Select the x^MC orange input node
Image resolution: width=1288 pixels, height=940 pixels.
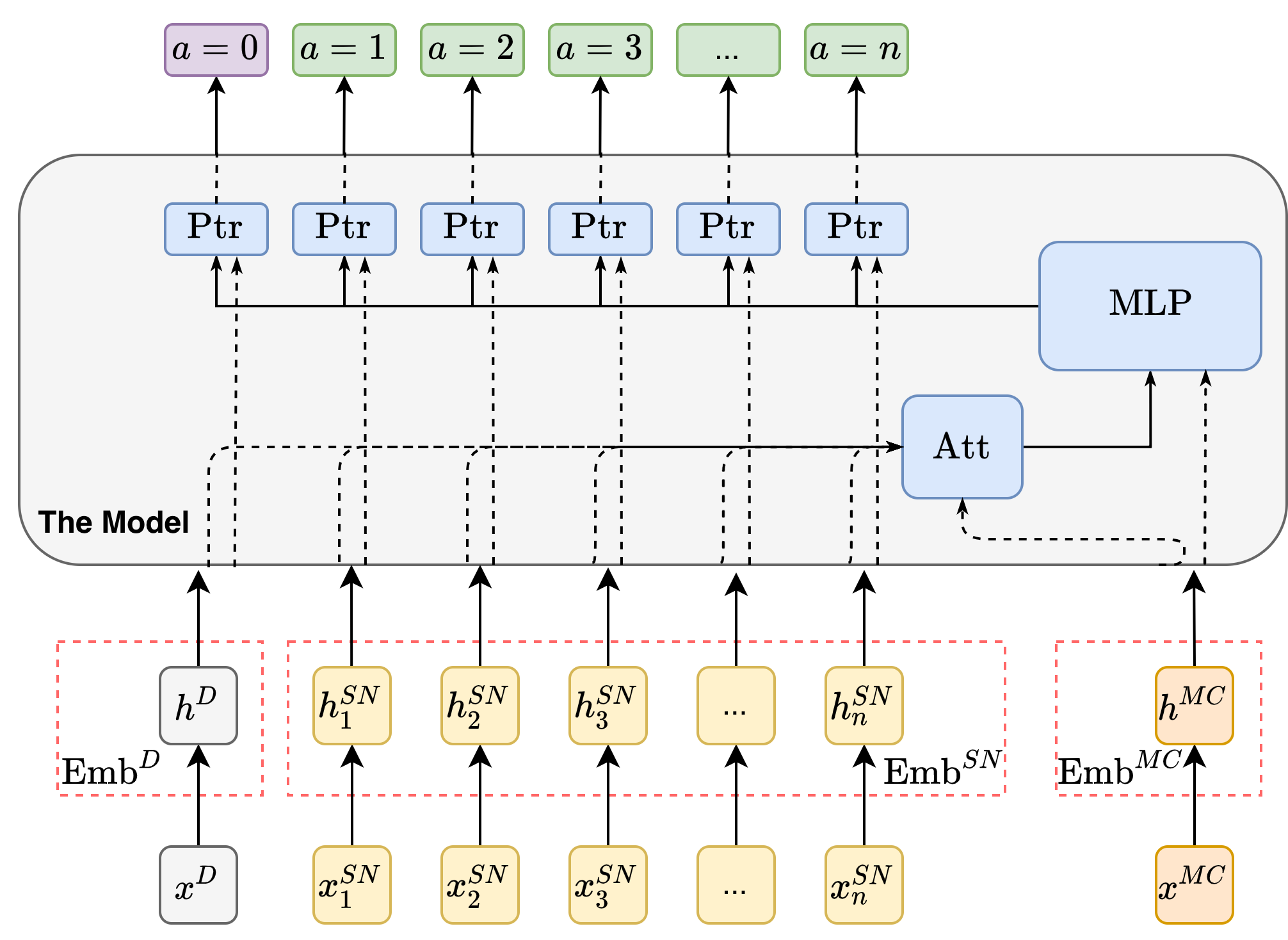(1194, 885)
